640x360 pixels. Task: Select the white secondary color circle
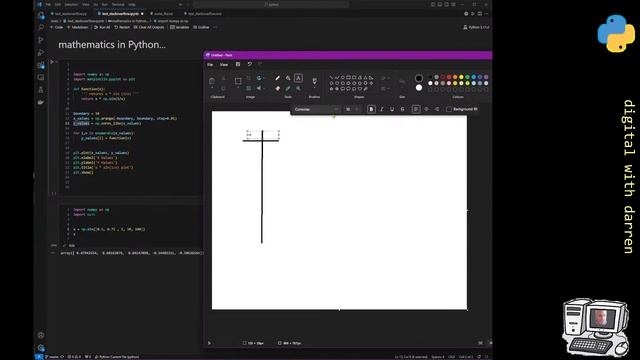419,88
